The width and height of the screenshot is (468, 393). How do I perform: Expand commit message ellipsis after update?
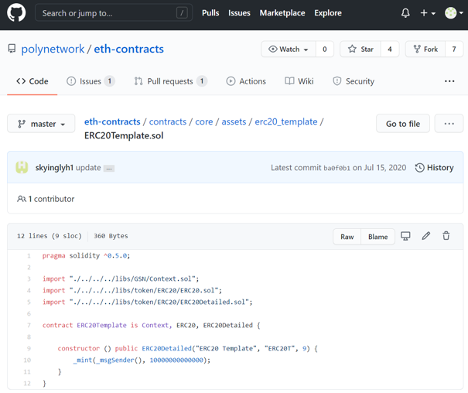coord(109,168)
